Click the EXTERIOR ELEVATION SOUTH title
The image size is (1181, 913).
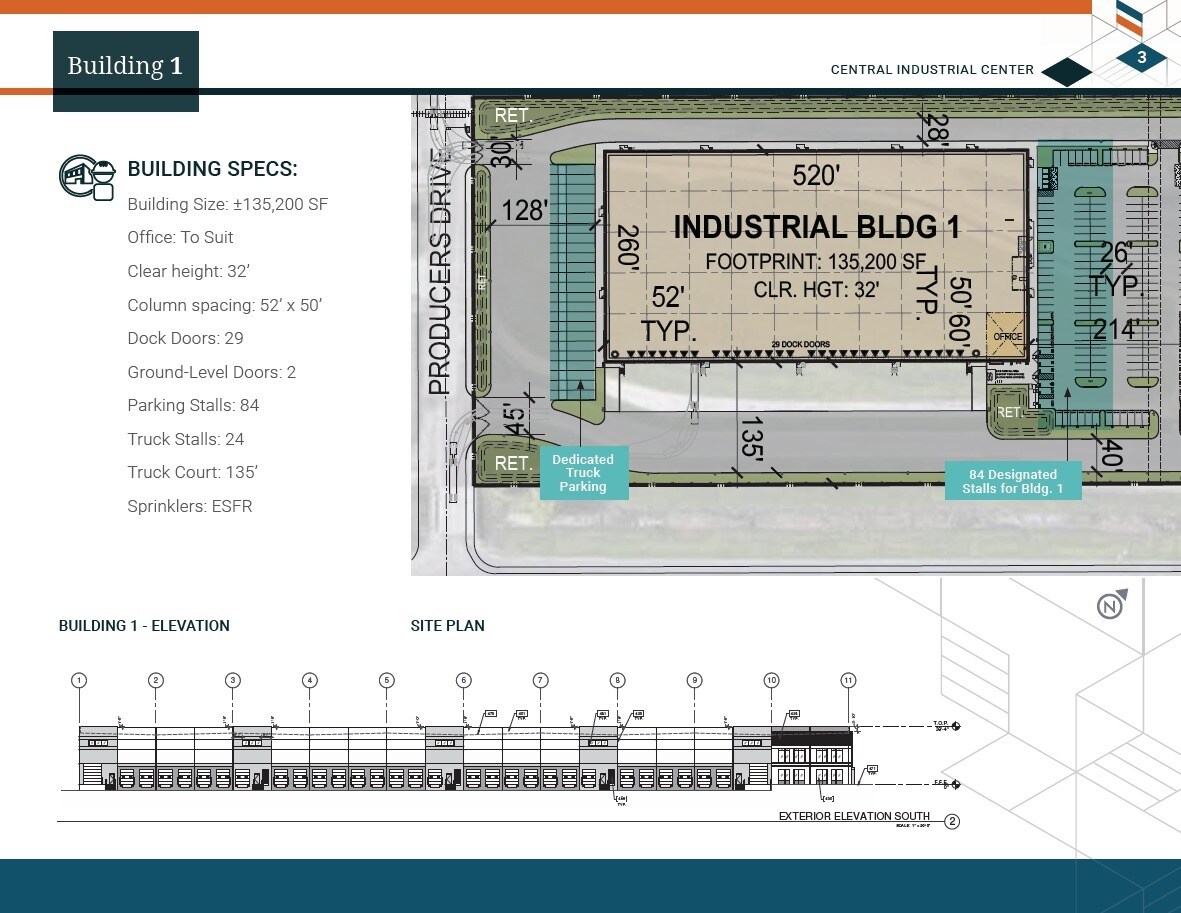coord(853,816)
